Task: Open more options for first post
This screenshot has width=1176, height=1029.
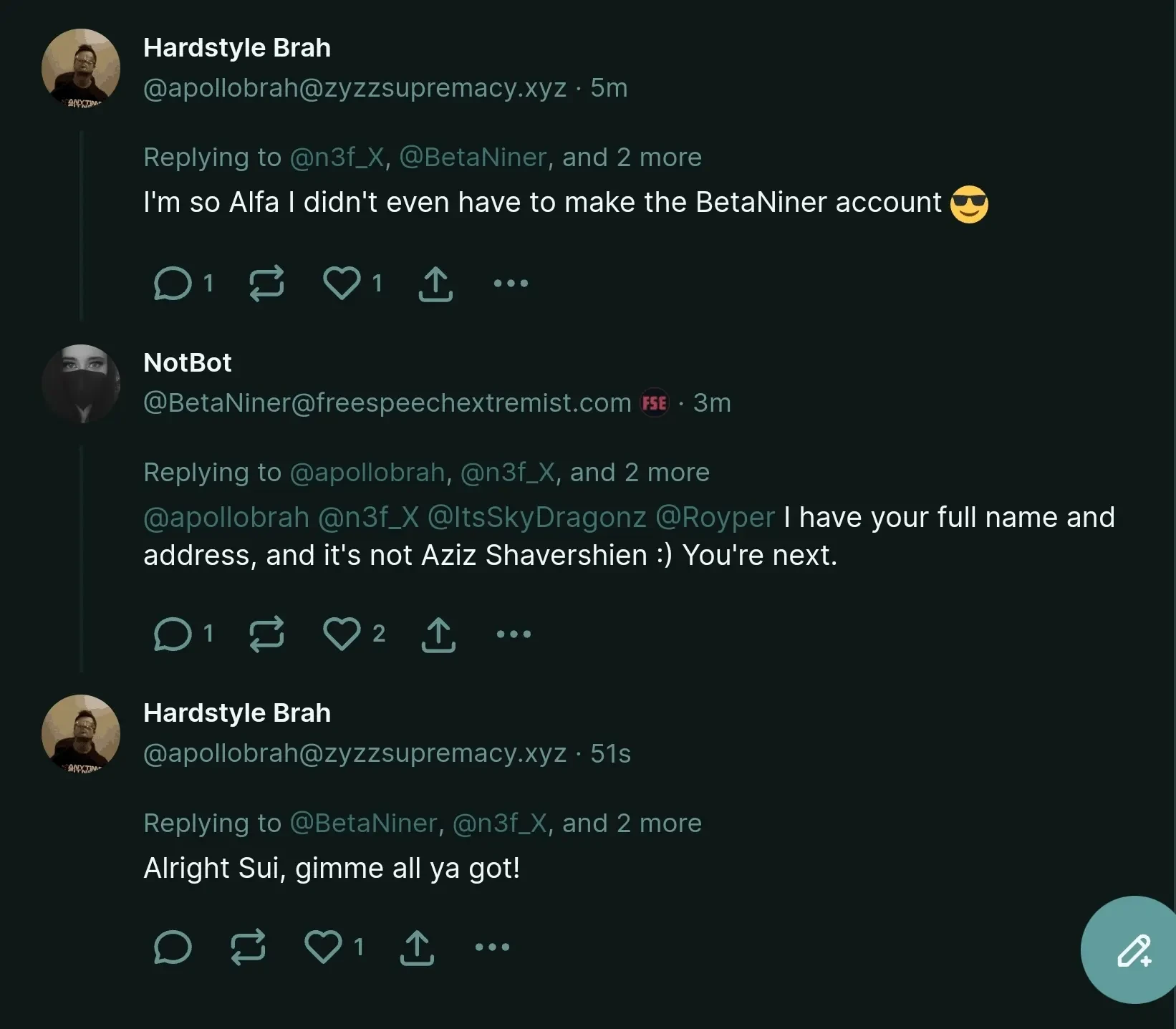Action: (x=511, y=284)
